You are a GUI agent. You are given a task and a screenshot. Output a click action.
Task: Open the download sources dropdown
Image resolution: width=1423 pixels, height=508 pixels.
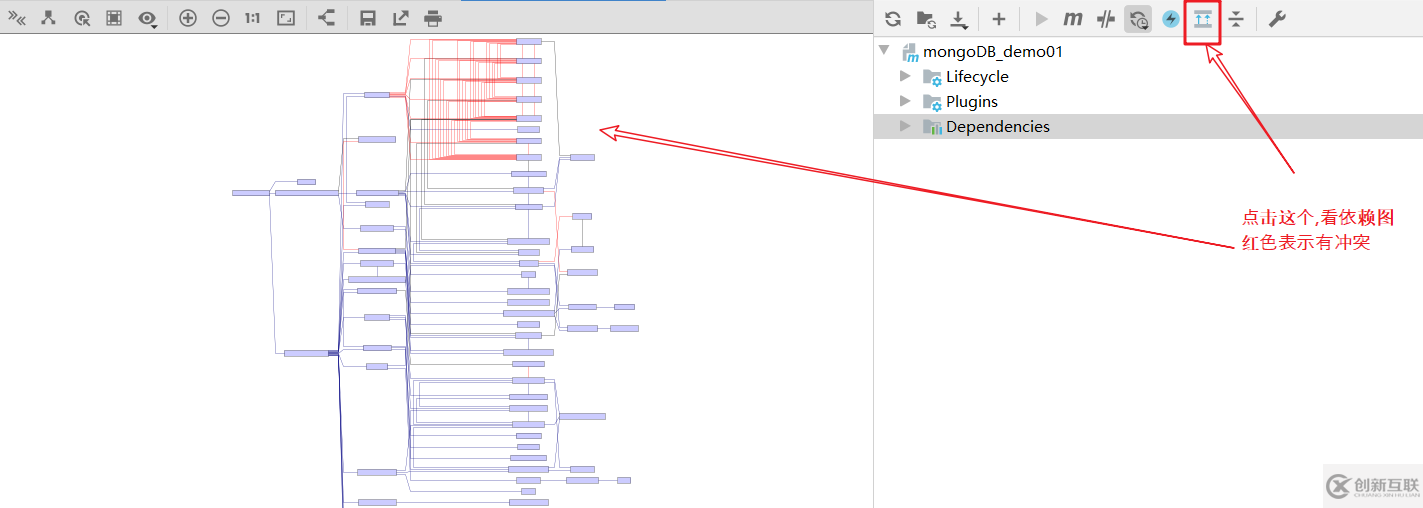point(959,19)
